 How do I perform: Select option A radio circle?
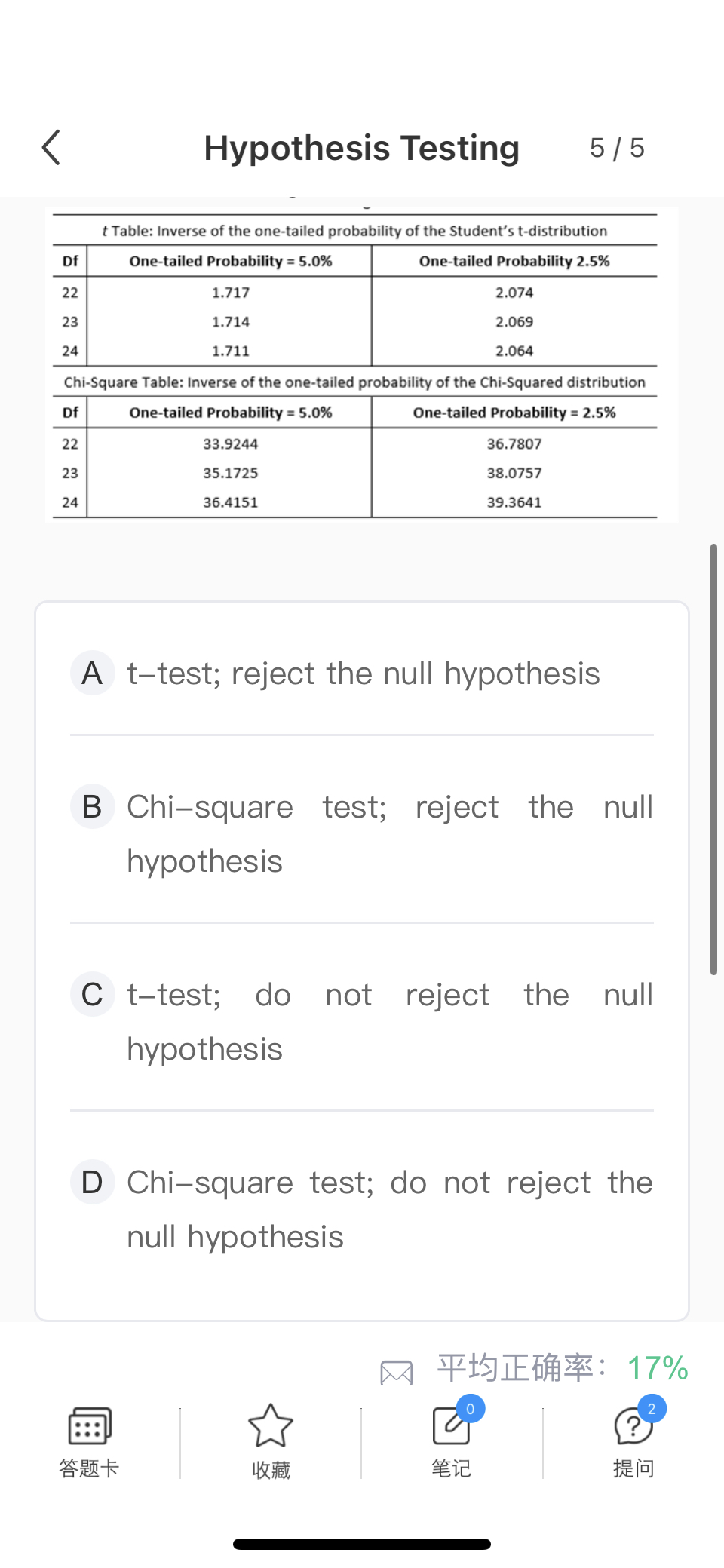(x=92, y=673)
